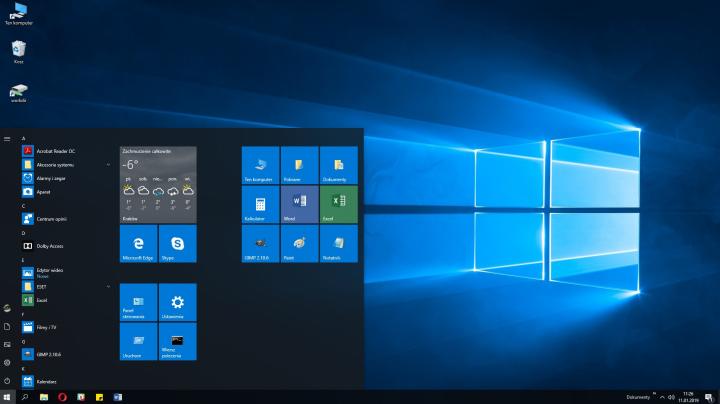
Task: Open the Ustawienia gear tile
Action: coord(177,302)
